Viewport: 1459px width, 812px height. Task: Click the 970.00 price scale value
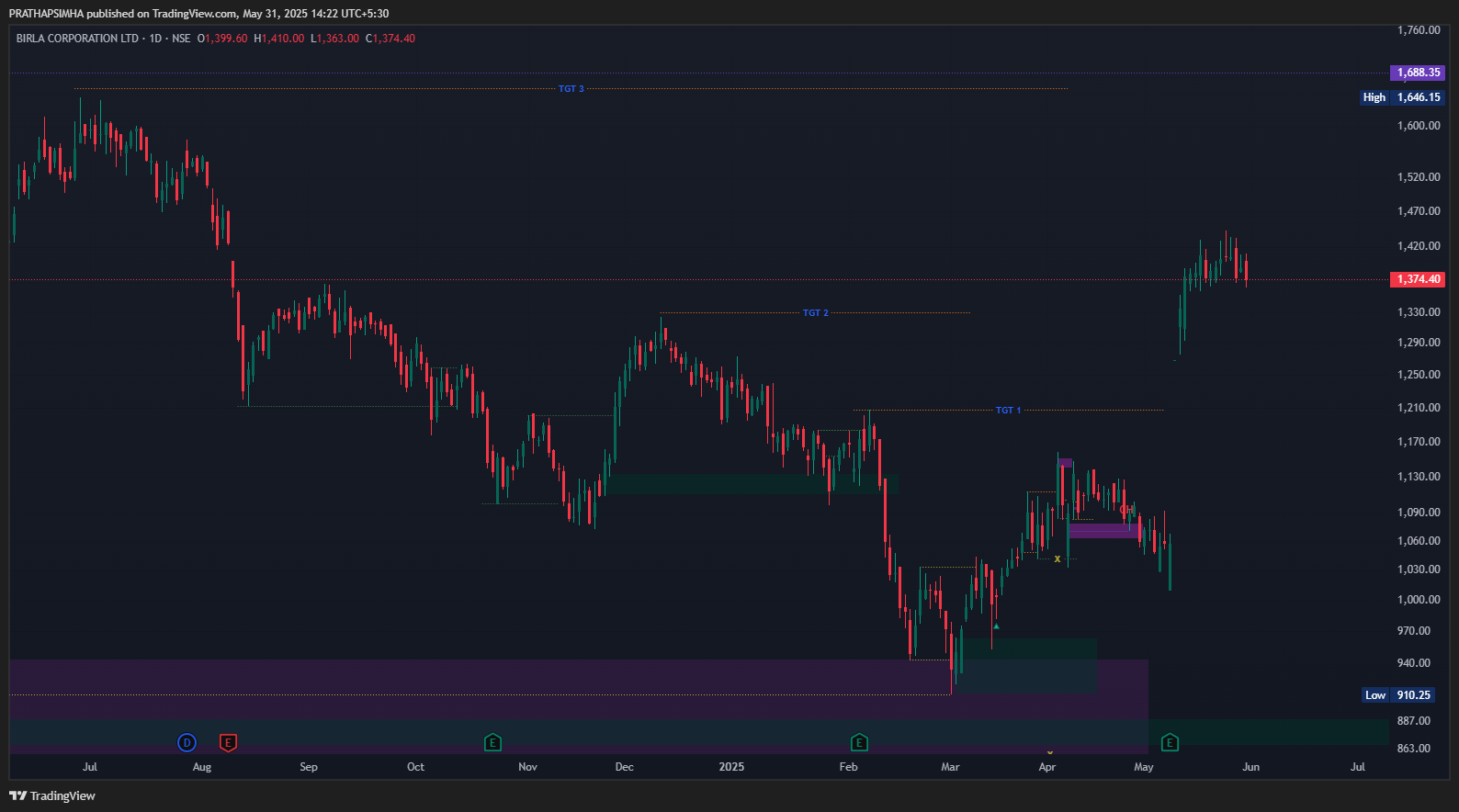pos(1414,631)
